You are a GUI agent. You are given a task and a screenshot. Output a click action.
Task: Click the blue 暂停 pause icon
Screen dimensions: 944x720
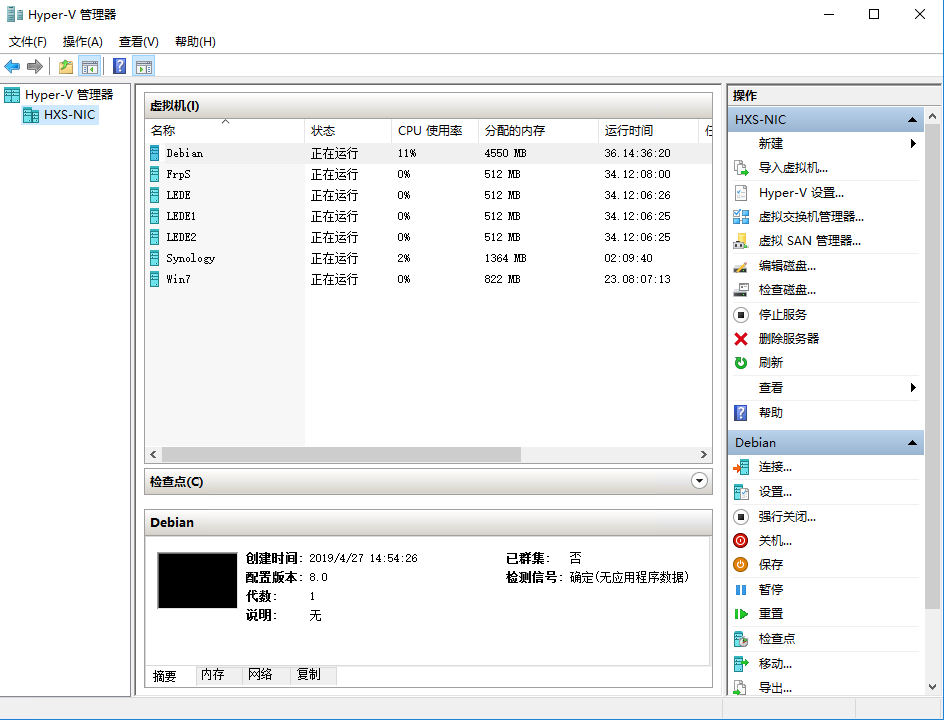[x=741, y=590]
